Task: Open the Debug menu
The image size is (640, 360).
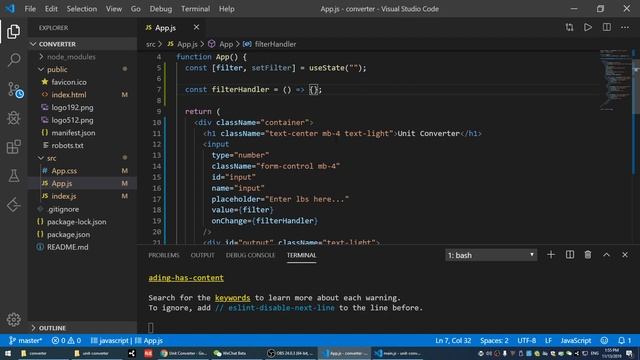Action: 160,9
